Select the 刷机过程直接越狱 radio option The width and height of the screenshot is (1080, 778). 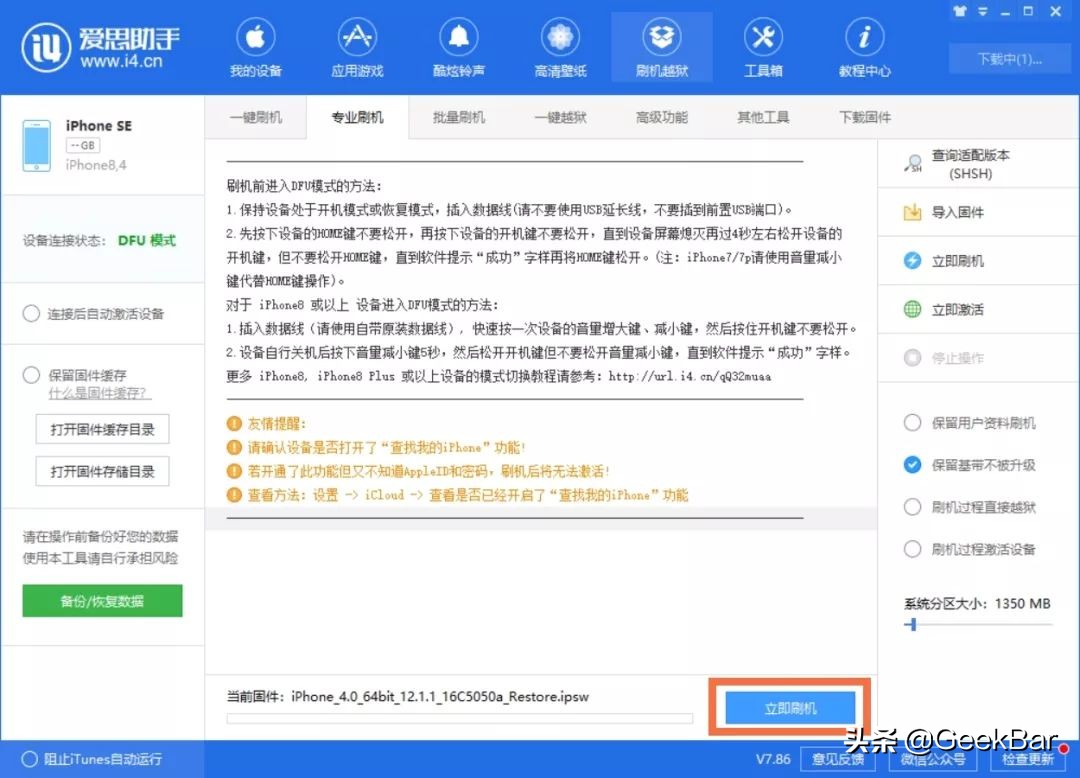[x=911, y=509]
